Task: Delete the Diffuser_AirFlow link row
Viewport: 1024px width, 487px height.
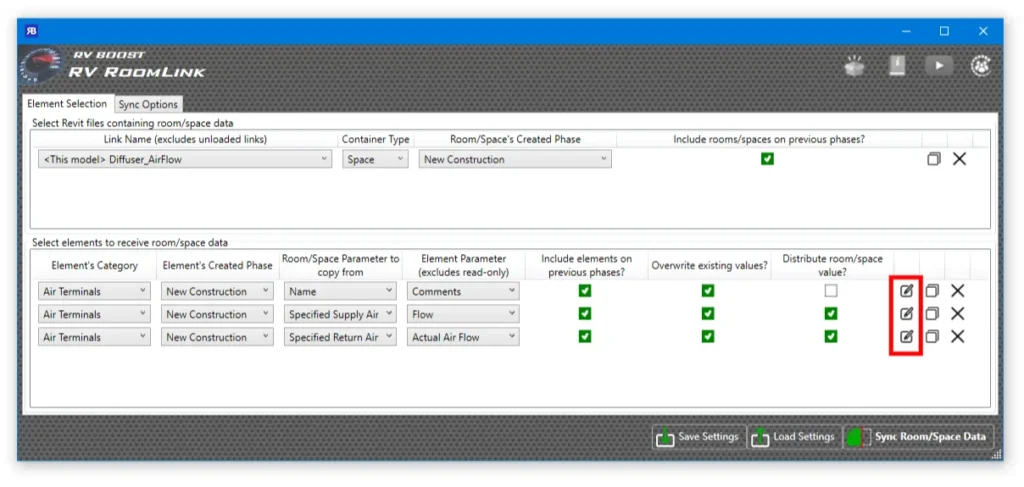Action: coord(959,159)
